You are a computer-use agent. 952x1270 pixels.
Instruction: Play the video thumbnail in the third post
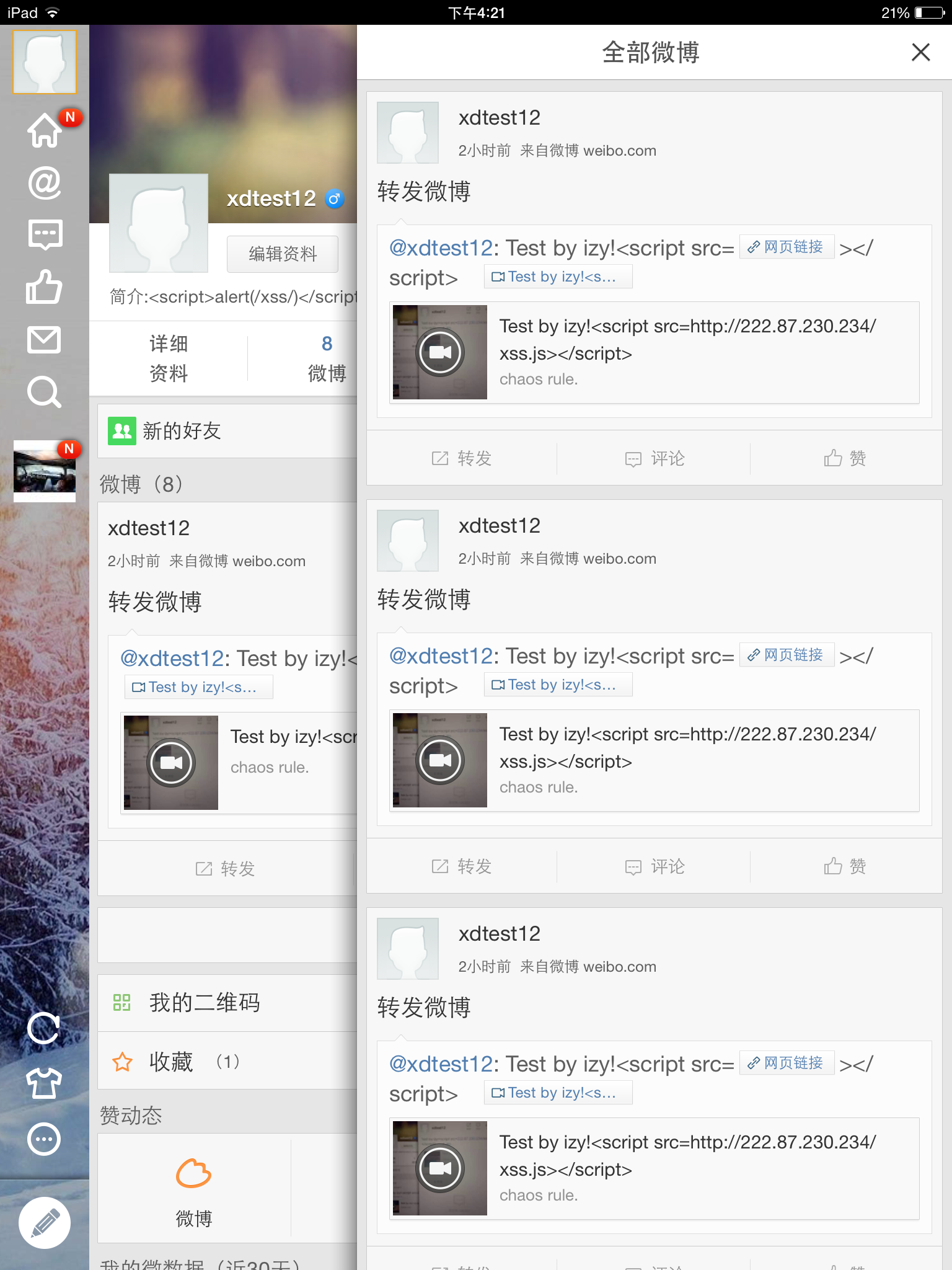click(x=440, y=1168)
